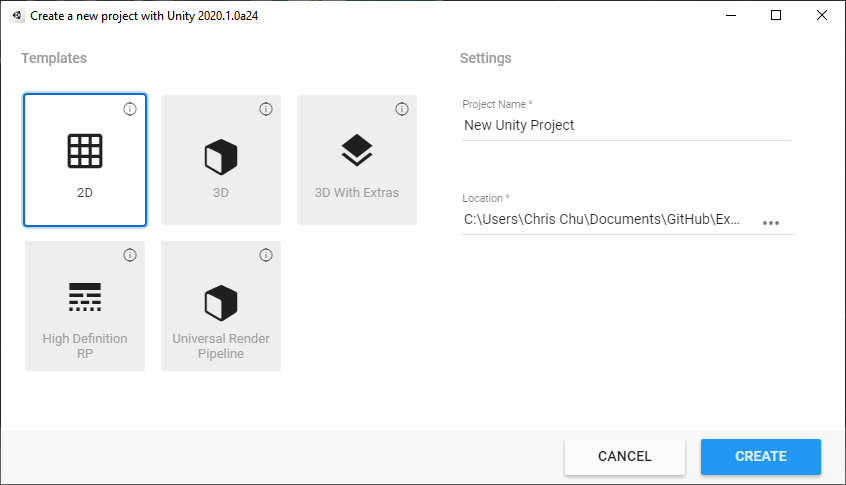Open info for High Definition RP template
The height and width of the screenshot is (485, 846).
pos(130,255)
